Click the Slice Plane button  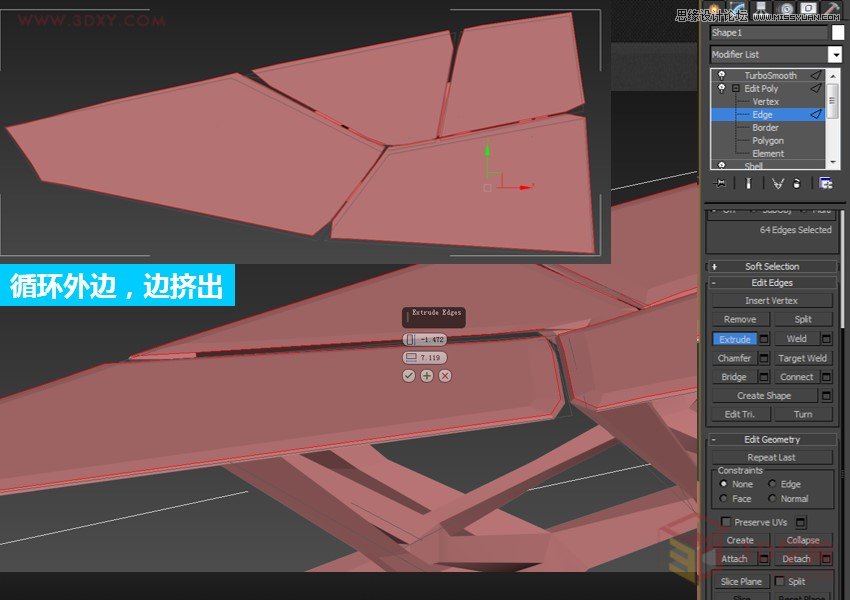coord(741,581)
